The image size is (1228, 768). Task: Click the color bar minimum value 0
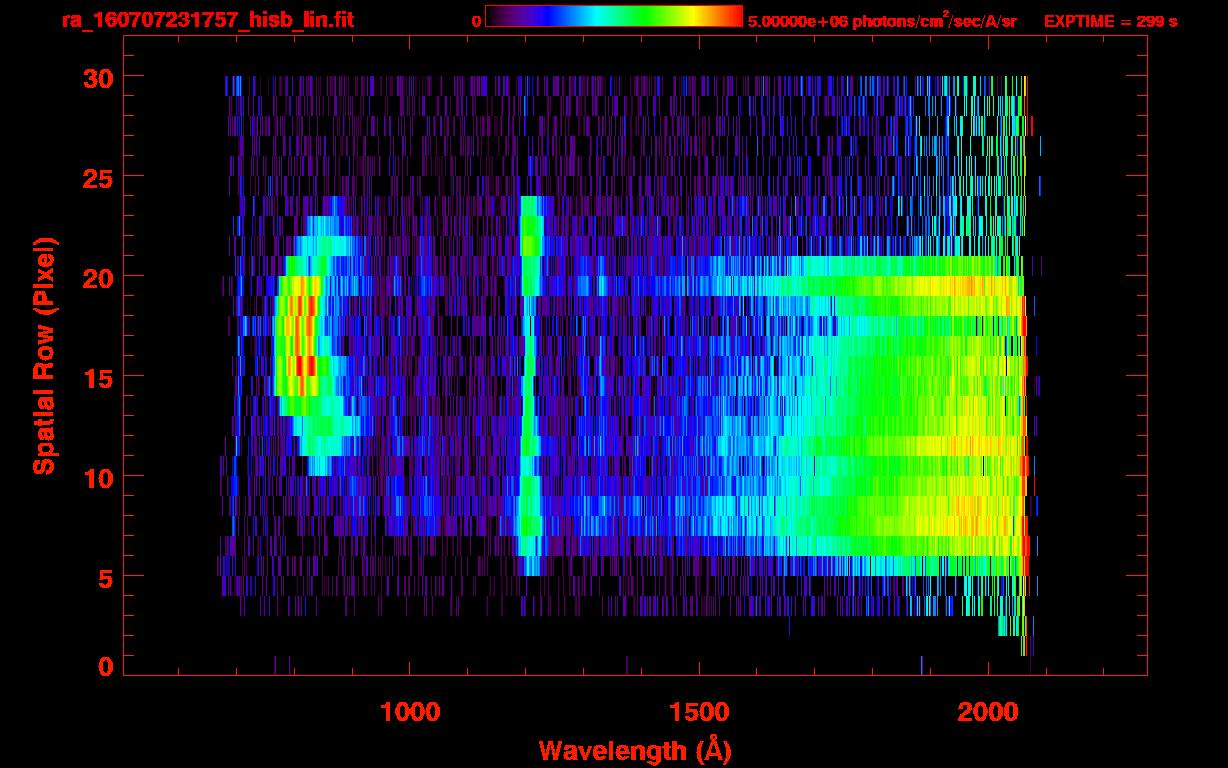click(476, 21)
